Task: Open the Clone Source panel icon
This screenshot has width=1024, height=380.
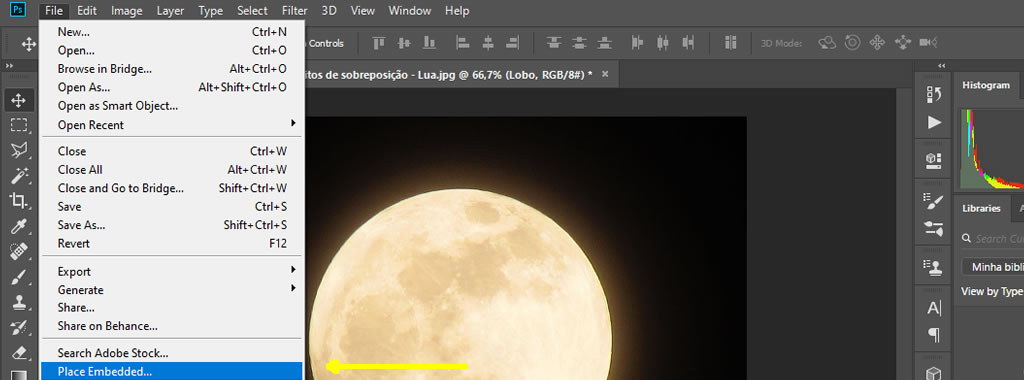Action: [934, 266]
